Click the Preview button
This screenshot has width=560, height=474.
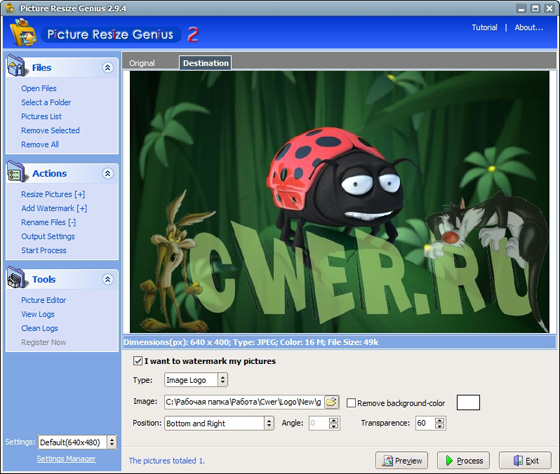[x=401, y=460]
